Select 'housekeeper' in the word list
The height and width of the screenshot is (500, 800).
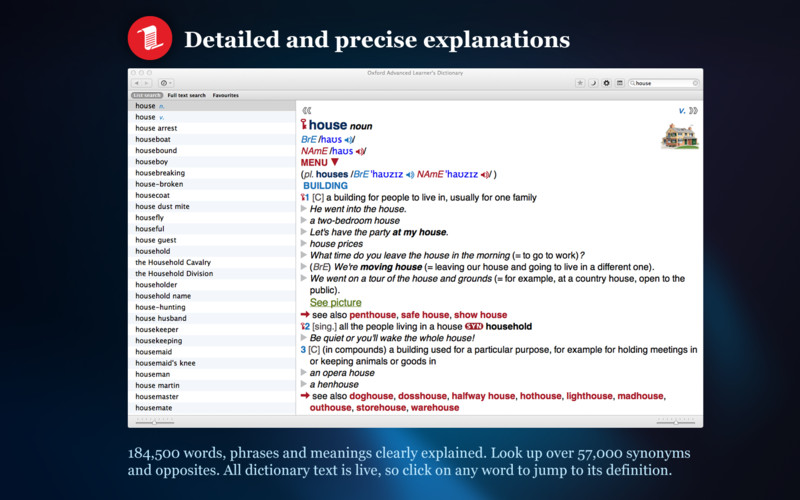click(212, 330)
